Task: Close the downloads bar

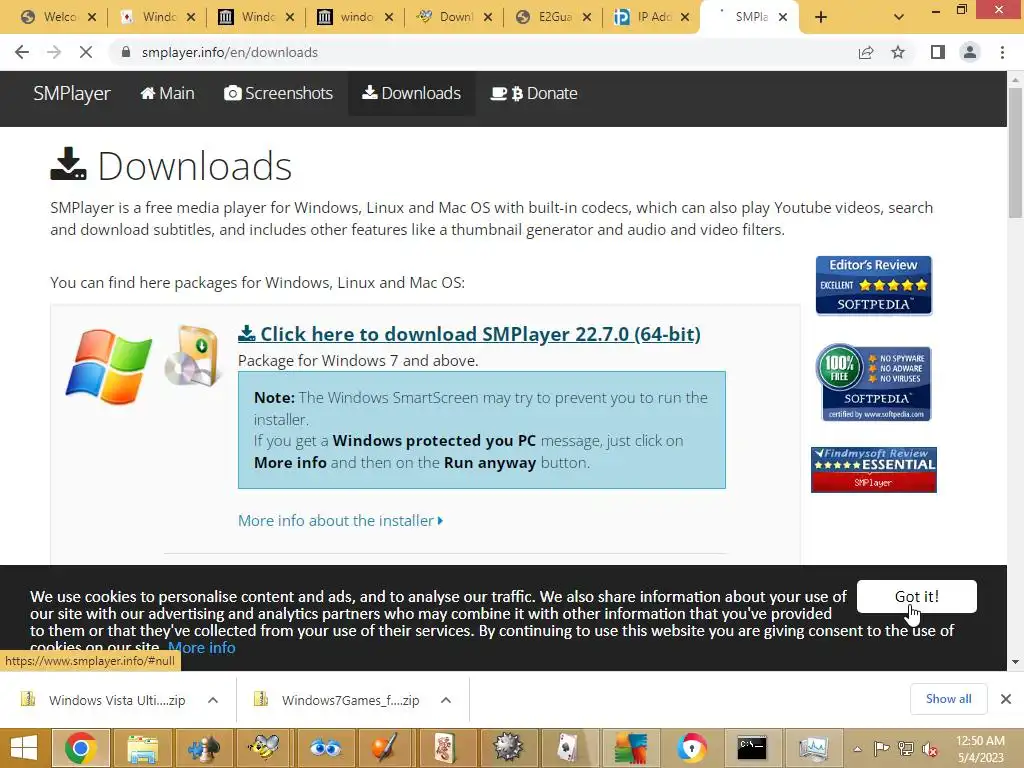Action: pyautogui.click(x=1006, y=699)
